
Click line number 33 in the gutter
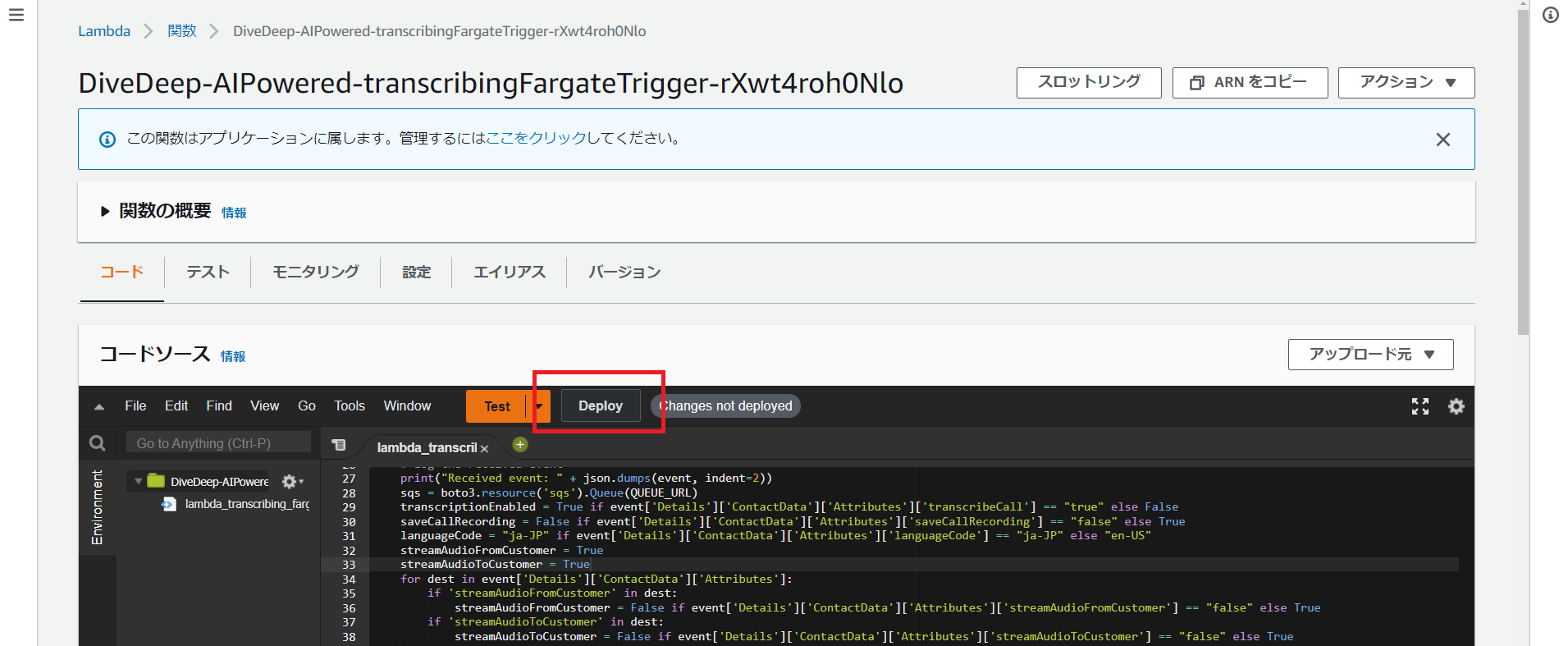pyautogui.click(x=349, y=565)
